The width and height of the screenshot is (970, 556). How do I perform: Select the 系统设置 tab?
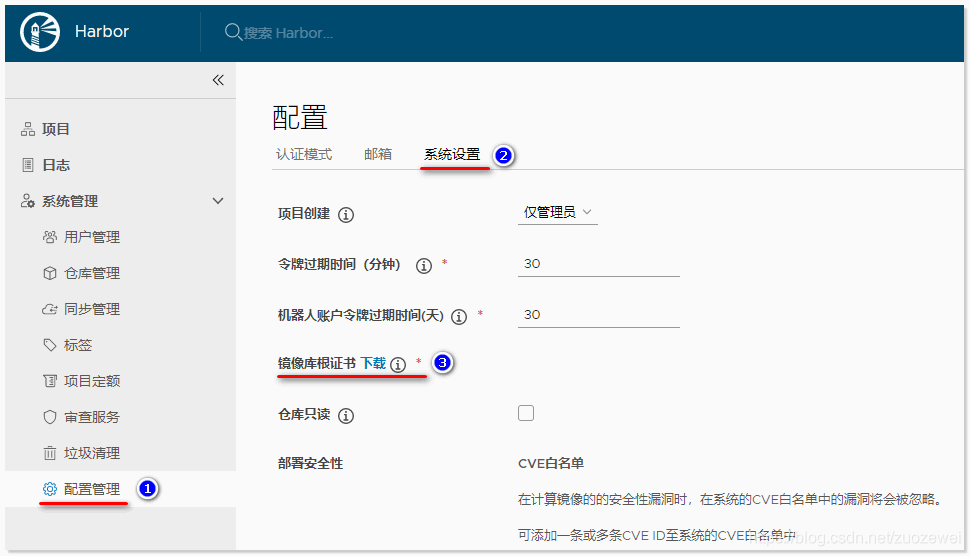pos(452,154)
